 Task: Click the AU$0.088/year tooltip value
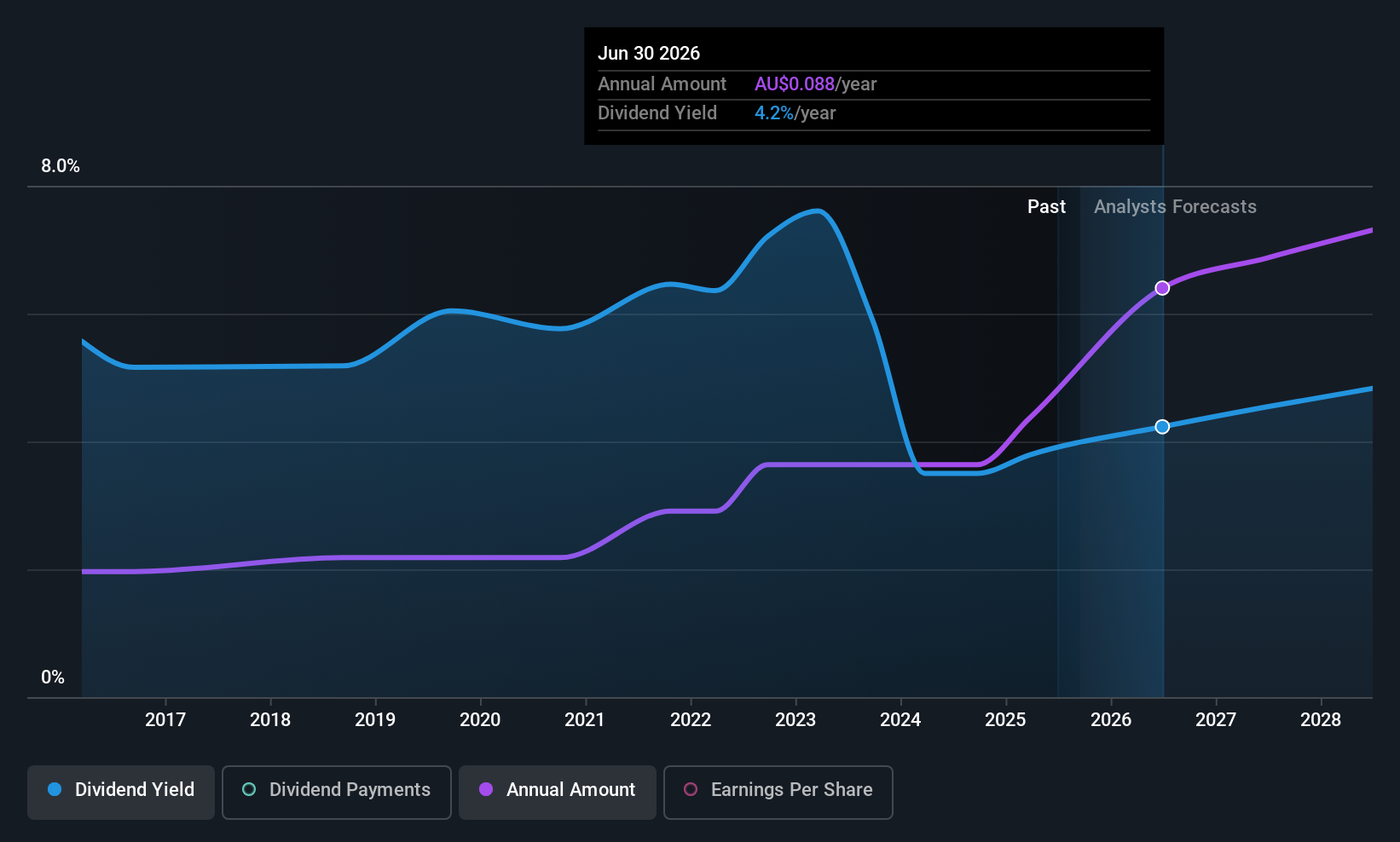click(815, 84)
